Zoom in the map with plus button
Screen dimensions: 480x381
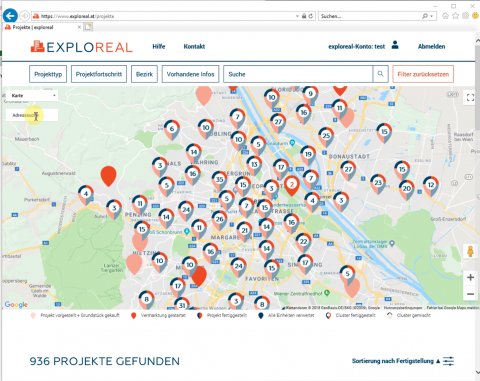pos(470,277)
